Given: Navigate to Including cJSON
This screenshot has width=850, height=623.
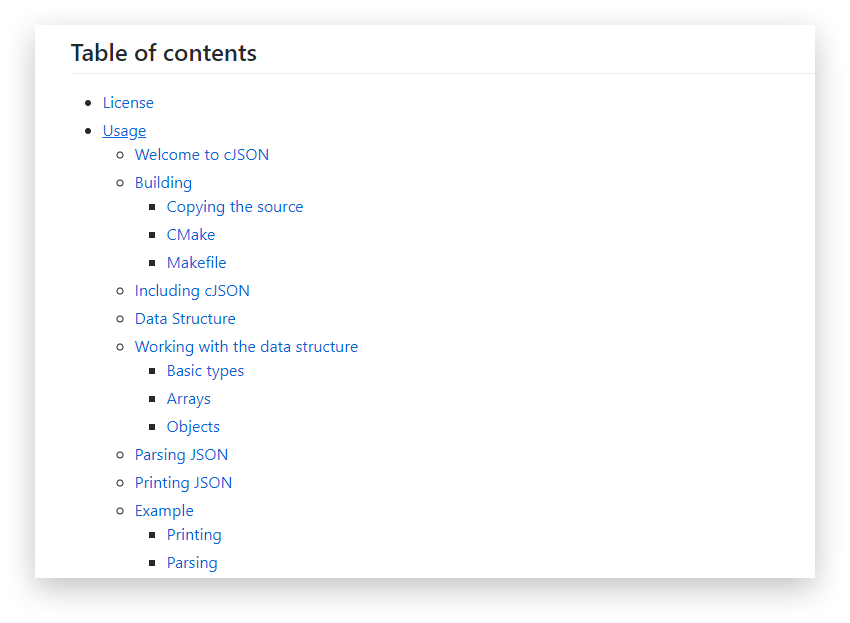Looking at the screenshot, I should pos(192,291).
